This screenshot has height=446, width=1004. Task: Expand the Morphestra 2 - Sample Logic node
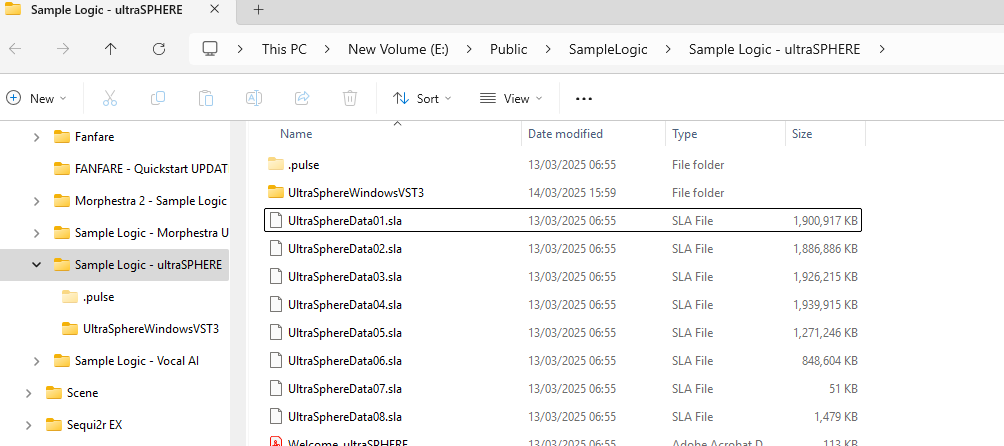36,200
